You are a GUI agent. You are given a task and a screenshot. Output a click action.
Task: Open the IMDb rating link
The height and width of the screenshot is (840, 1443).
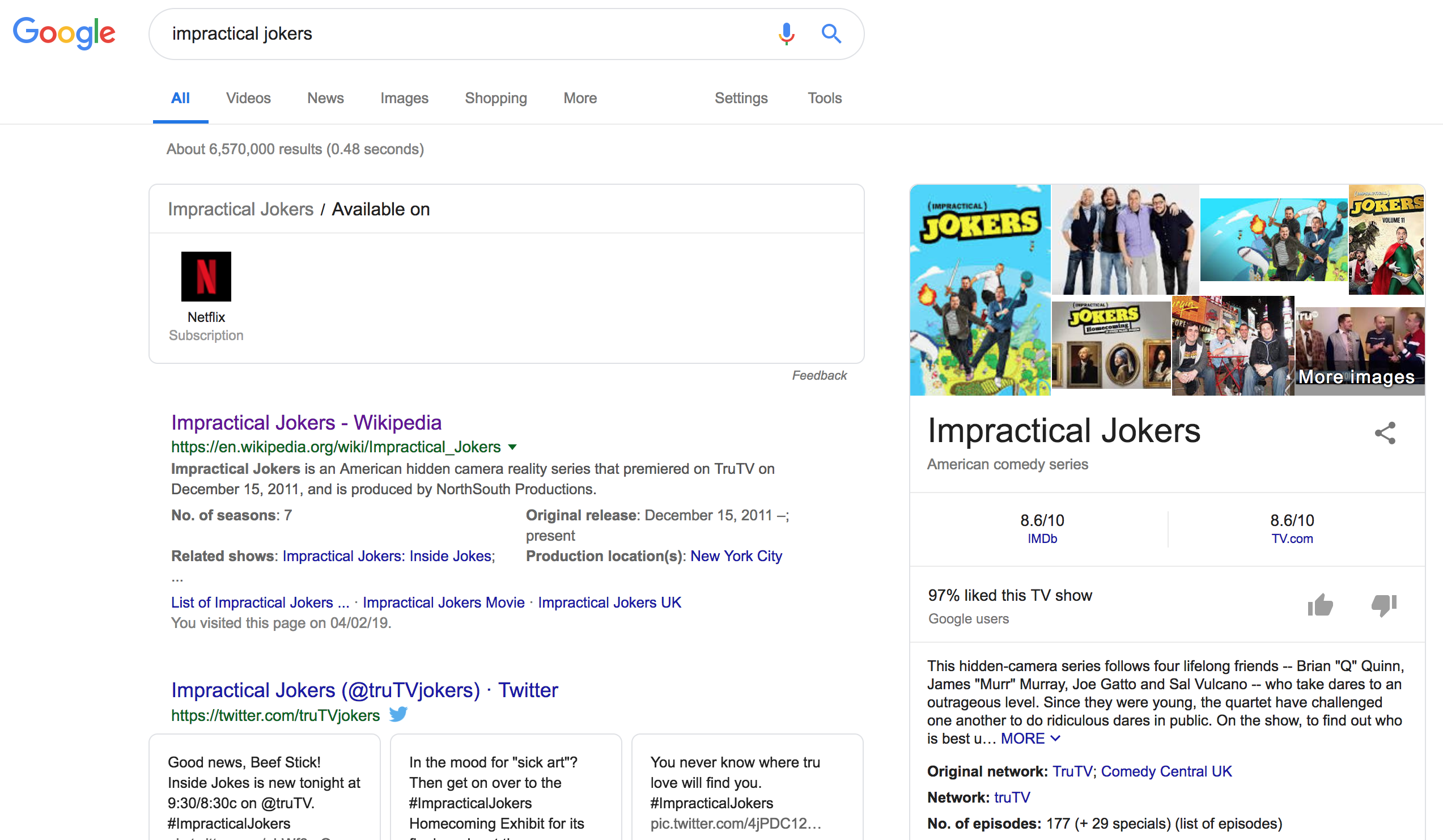click(x=1042, y=539)
